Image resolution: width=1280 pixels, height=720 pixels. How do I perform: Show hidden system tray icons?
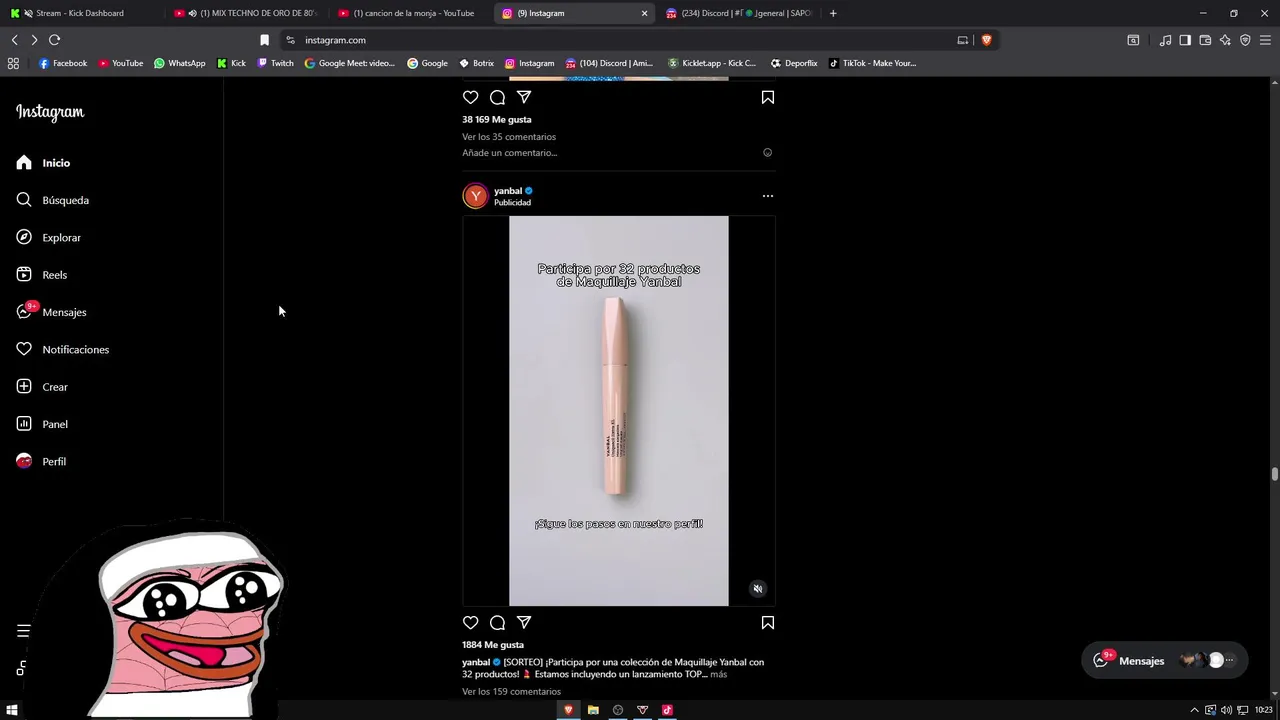click(1193, 710)
